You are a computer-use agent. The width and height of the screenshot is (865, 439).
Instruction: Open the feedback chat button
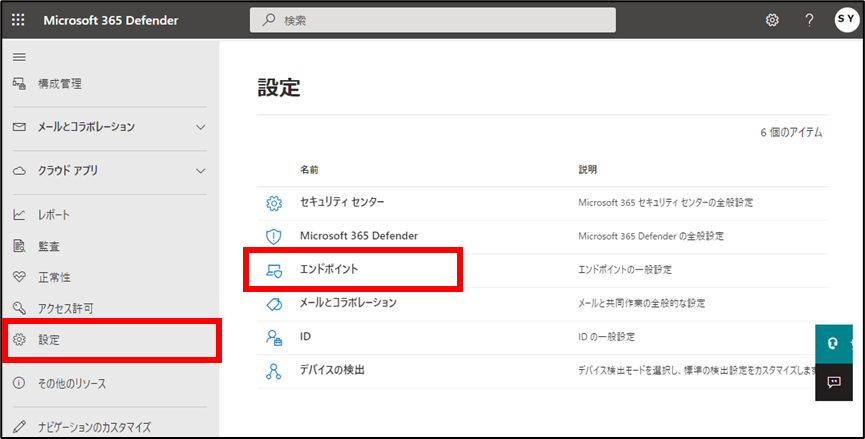pos(834,382)
